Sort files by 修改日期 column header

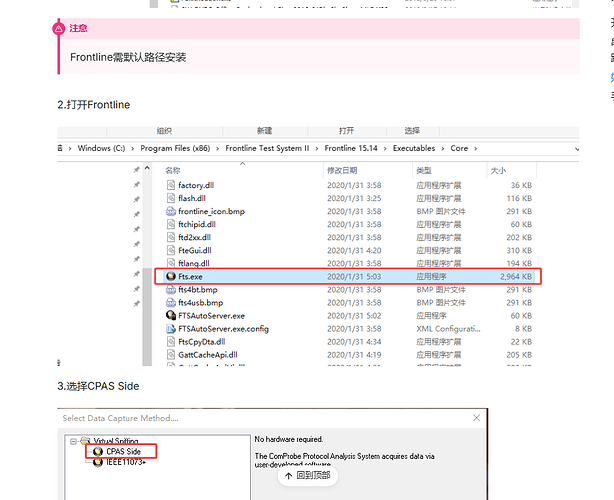(342, 170)
